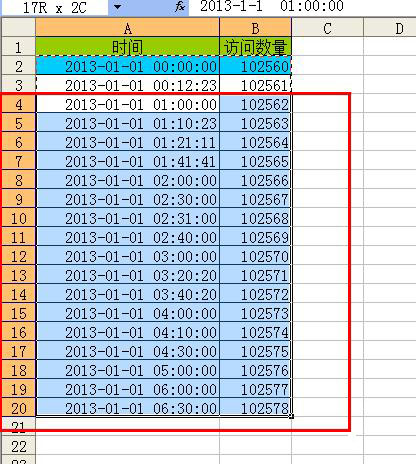Click cell with 2013-01-01 04:30:00
The width and height of the screenshot is (416, 464).
pos(127,351)
